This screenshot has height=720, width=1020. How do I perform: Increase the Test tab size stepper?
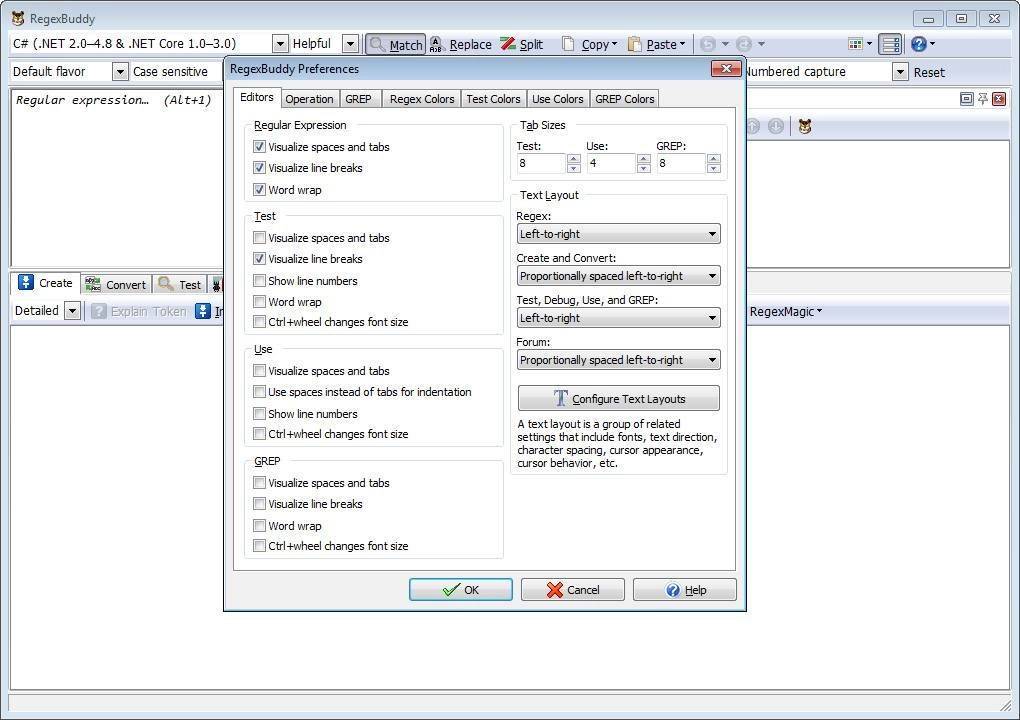point(573,159)
